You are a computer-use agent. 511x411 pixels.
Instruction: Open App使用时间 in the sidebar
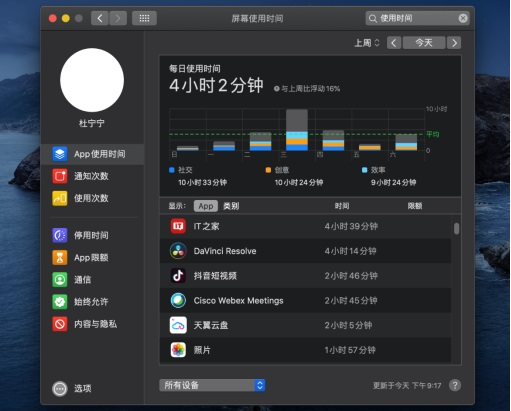[x=92, y=154]
